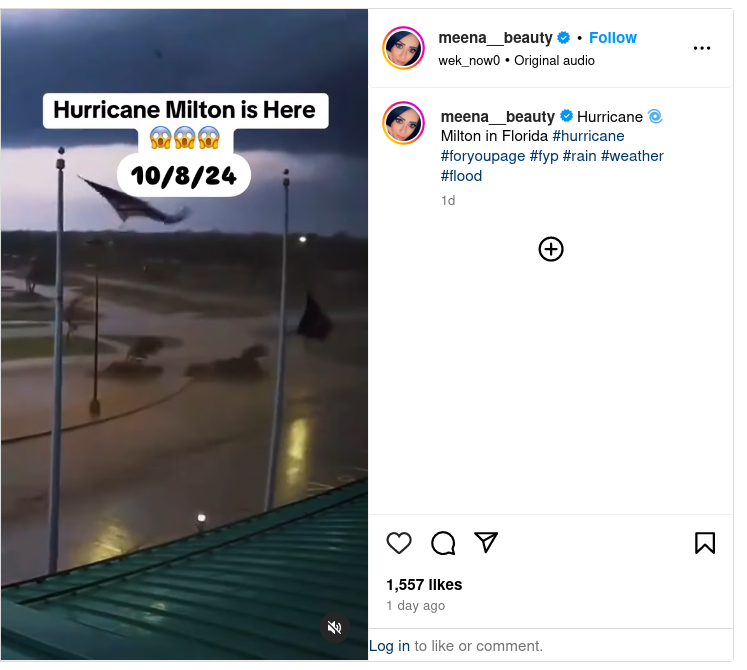Open the #foryoupage hashtag
Viewport: 747px width, 670px height.
(x=483, y=156)
